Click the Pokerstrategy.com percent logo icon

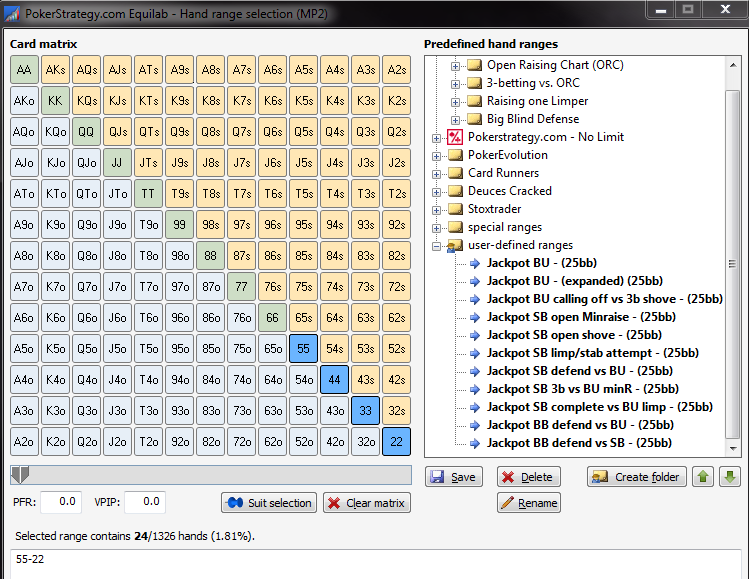pos(455,137)
